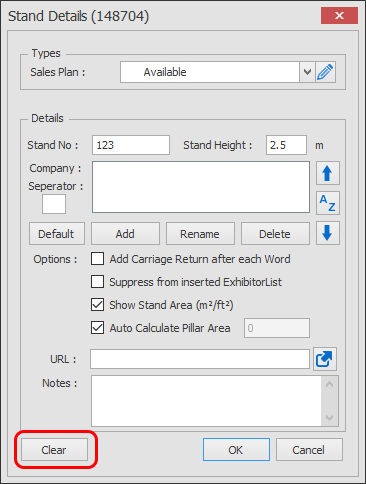Click inside the Notes text area
Screen dimensions: 366x484
coord(206,401)
